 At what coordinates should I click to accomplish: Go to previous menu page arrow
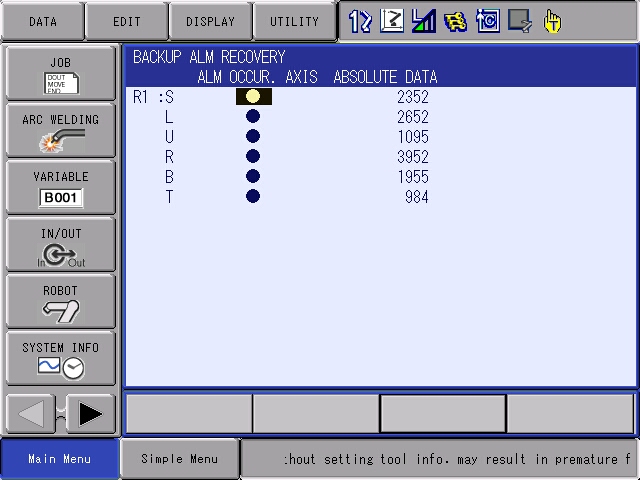(x=31, y=414)
